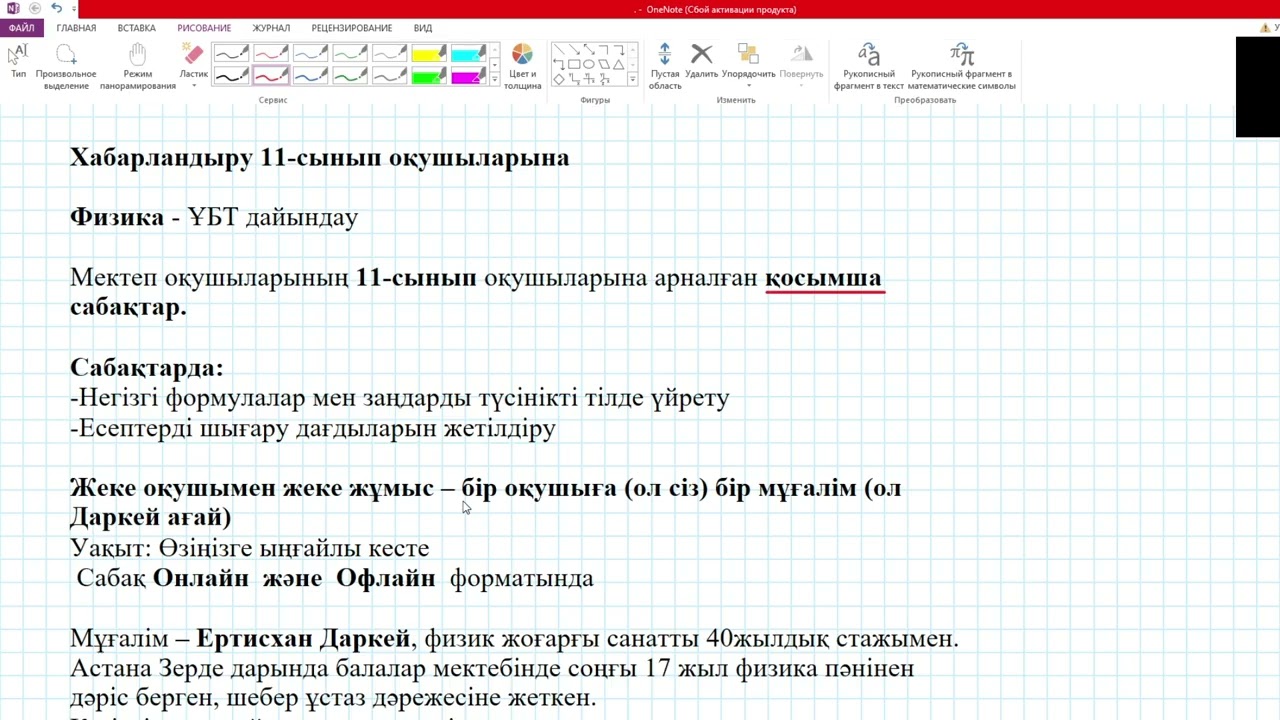This screenshot has width=1280, height=720.
Task: Pick the thick green pen
Action: coord(350,76)
